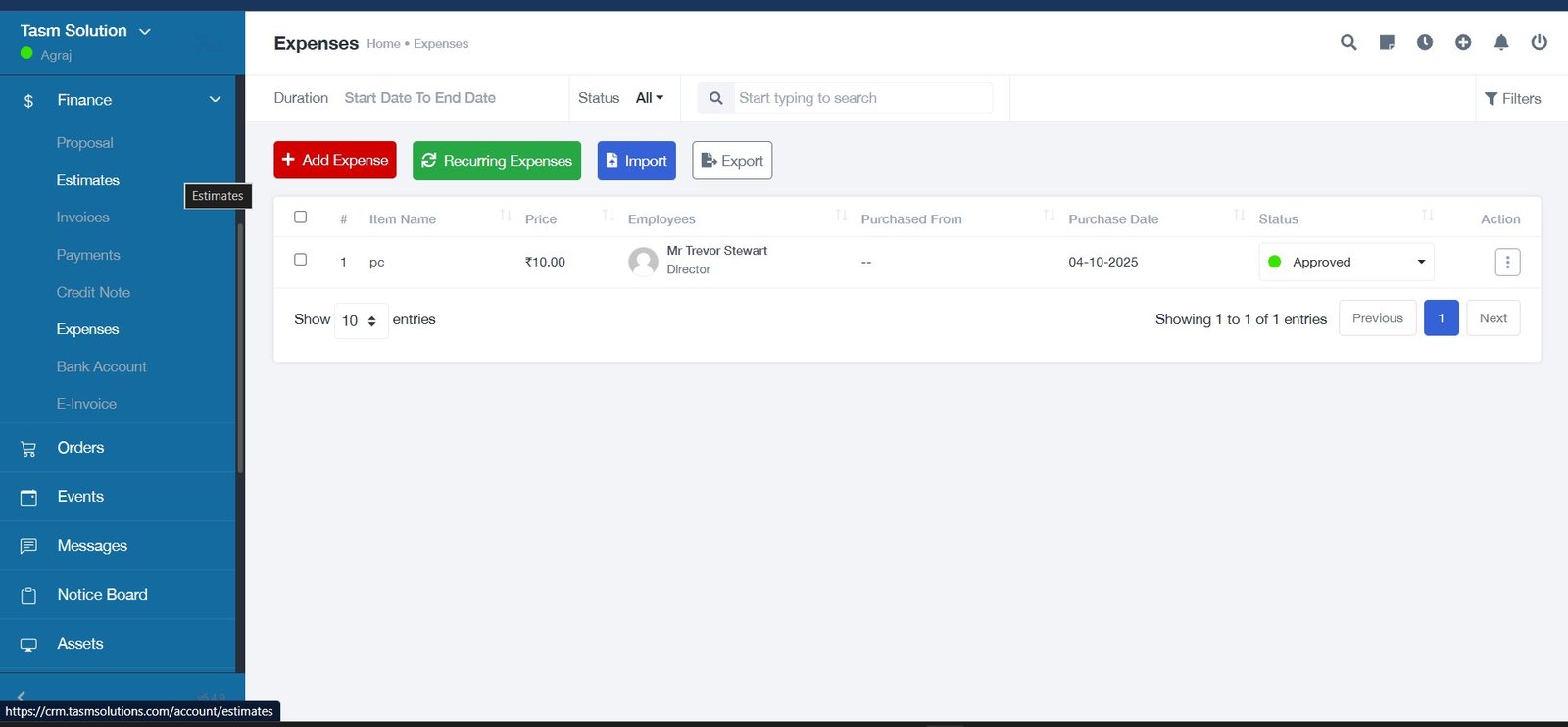Sort by Item Name column arrows
1568x727 pixels.
(x=506, y=216)
